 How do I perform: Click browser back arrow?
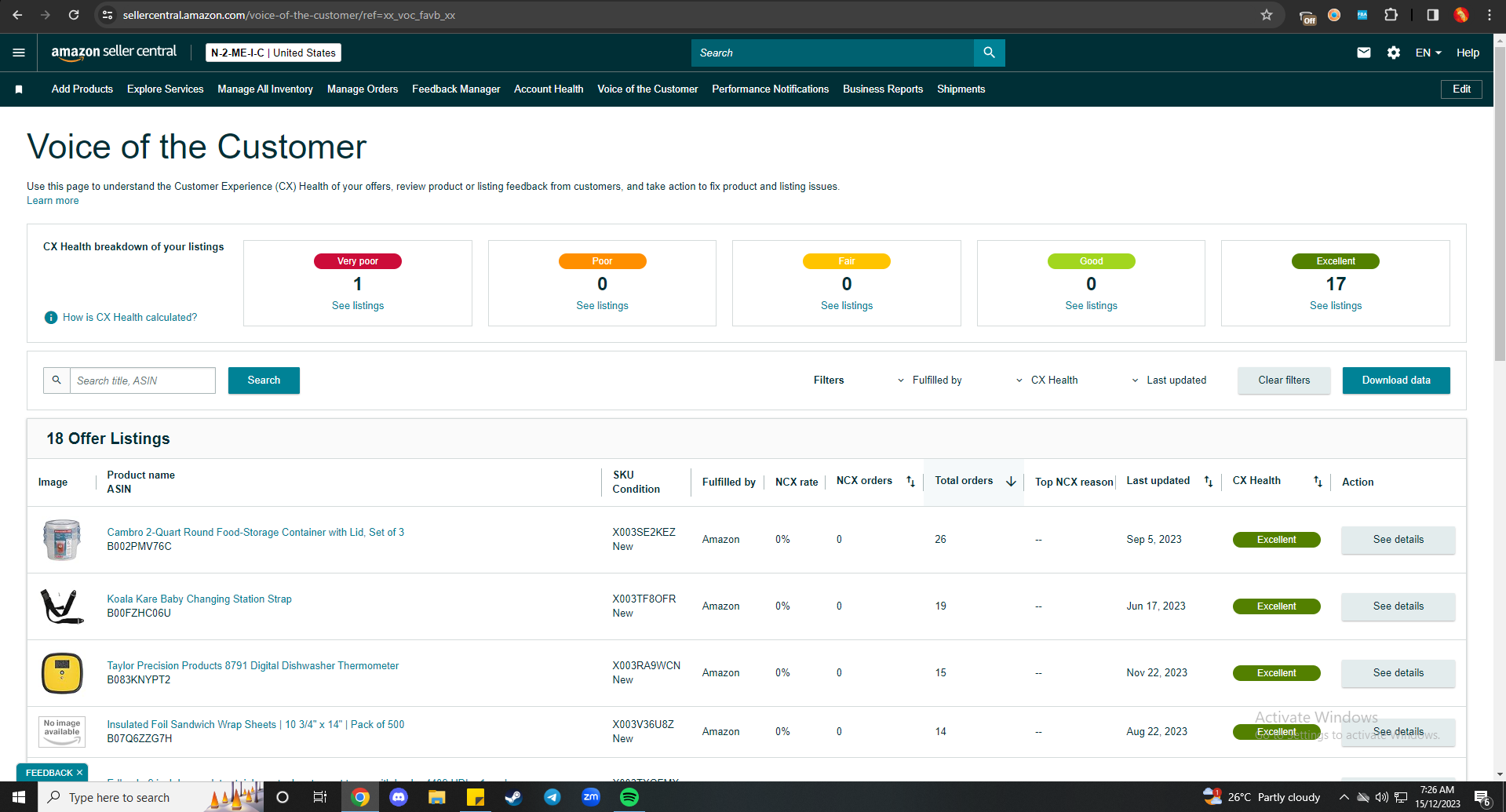coord(17,15)
